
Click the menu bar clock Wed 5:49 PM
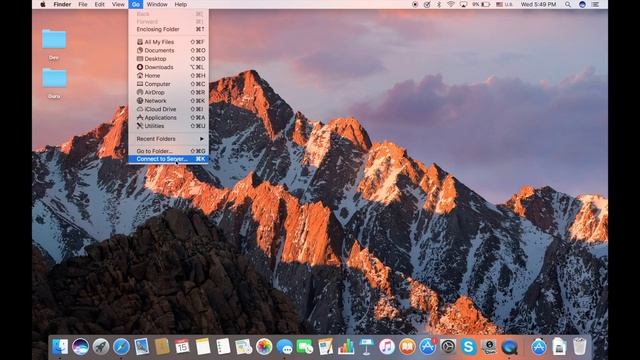(x=538, y=4)
